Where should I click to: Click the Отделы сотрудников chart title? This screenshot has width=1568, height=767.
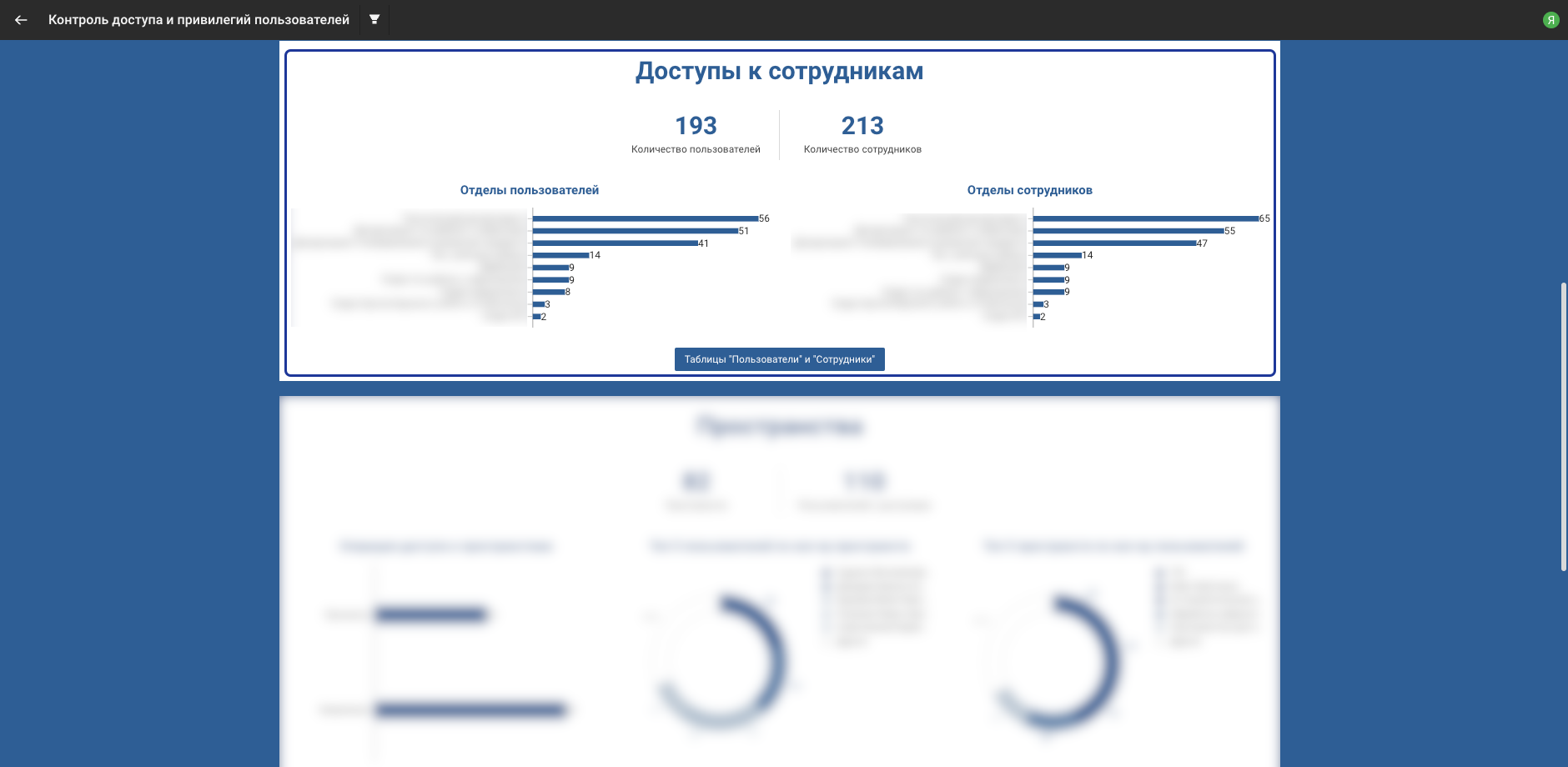point(1029,190)
